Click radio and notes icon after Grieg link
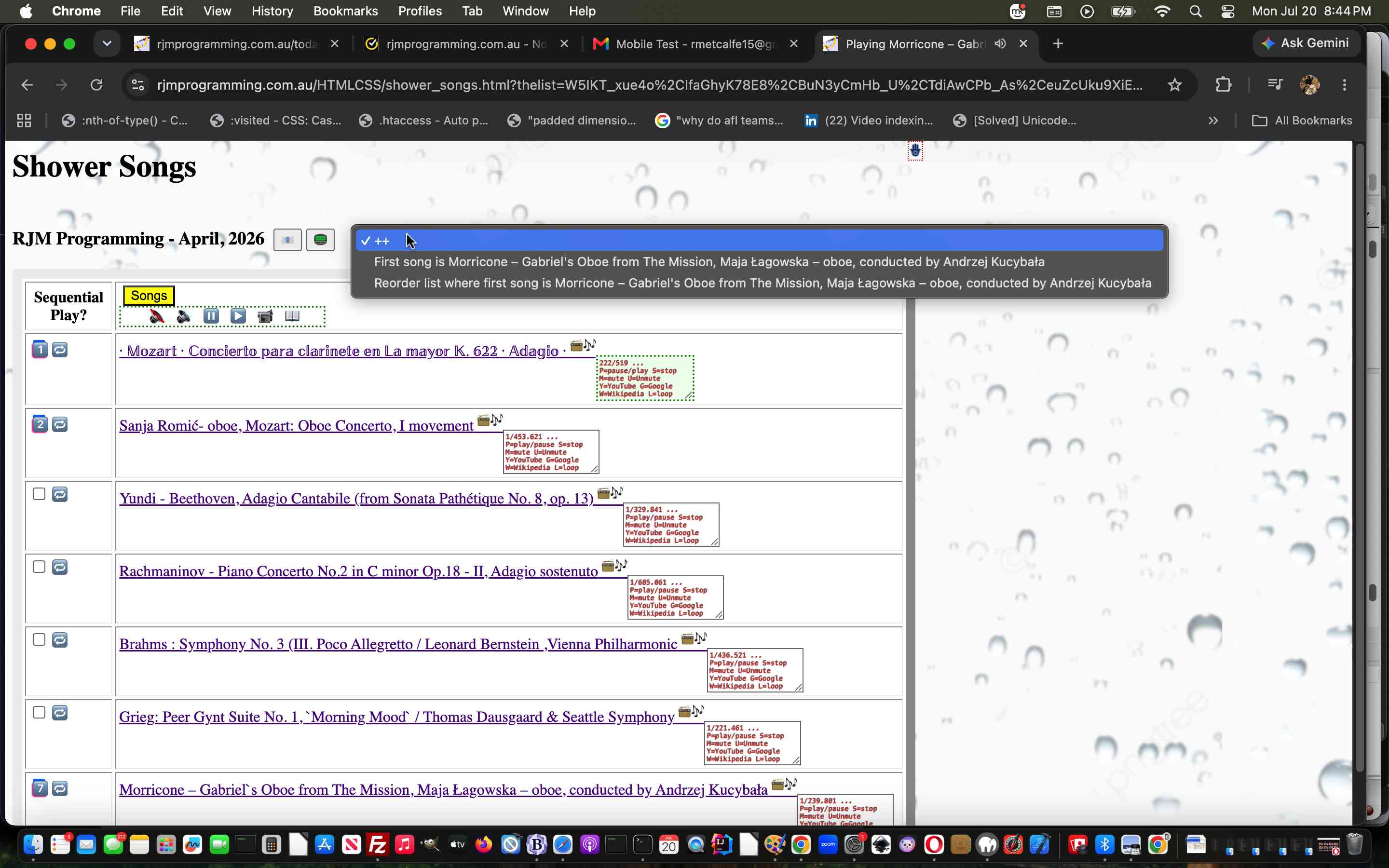 click(x=691, y=711)
